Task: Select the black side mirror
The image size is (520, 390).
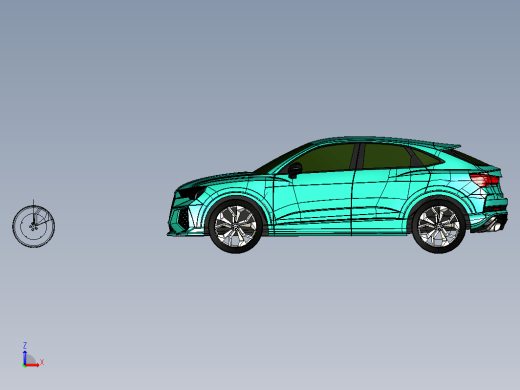Action: (x=295, y=170)
